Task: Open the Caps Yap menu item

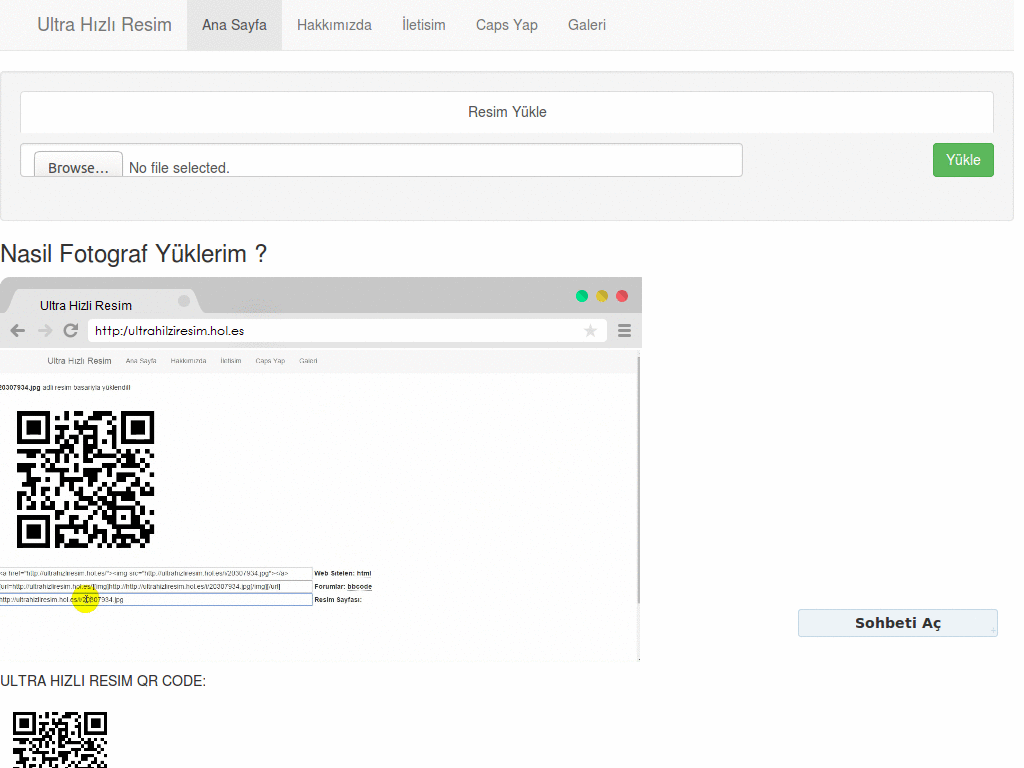Action: 507,25
